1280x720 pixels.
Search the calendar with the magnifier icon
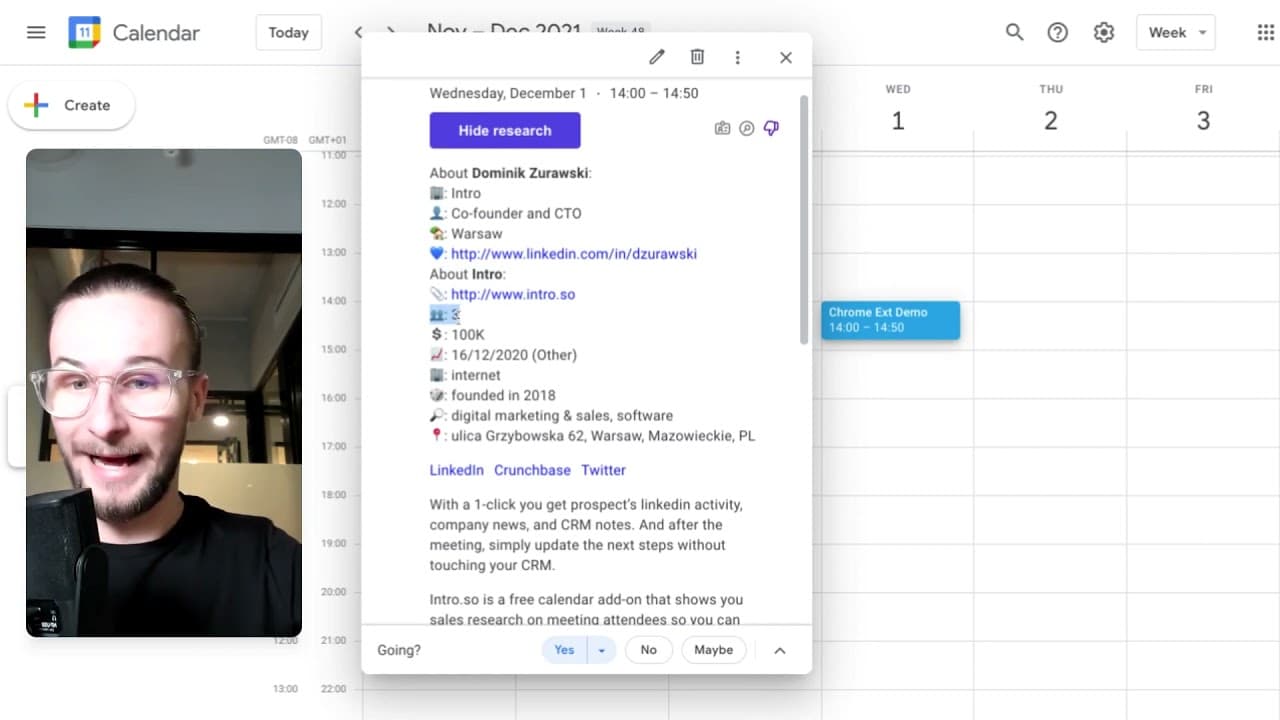(1014, 32)
